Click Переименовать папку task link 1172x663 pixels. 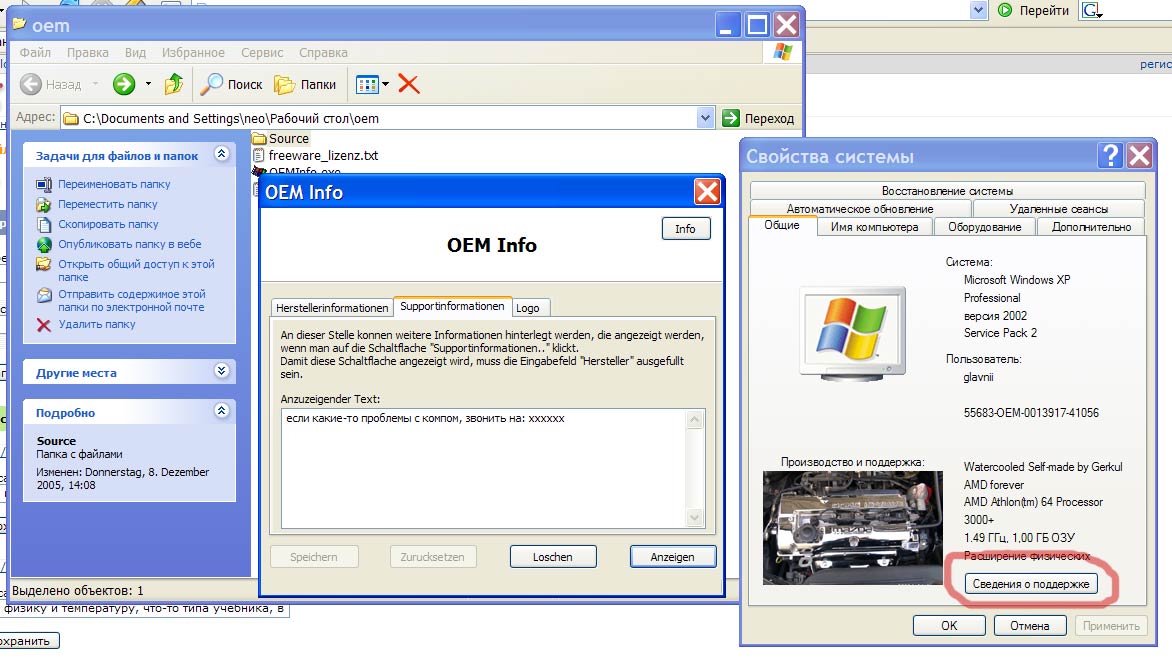pyautogui.click(x=114, y=184)
